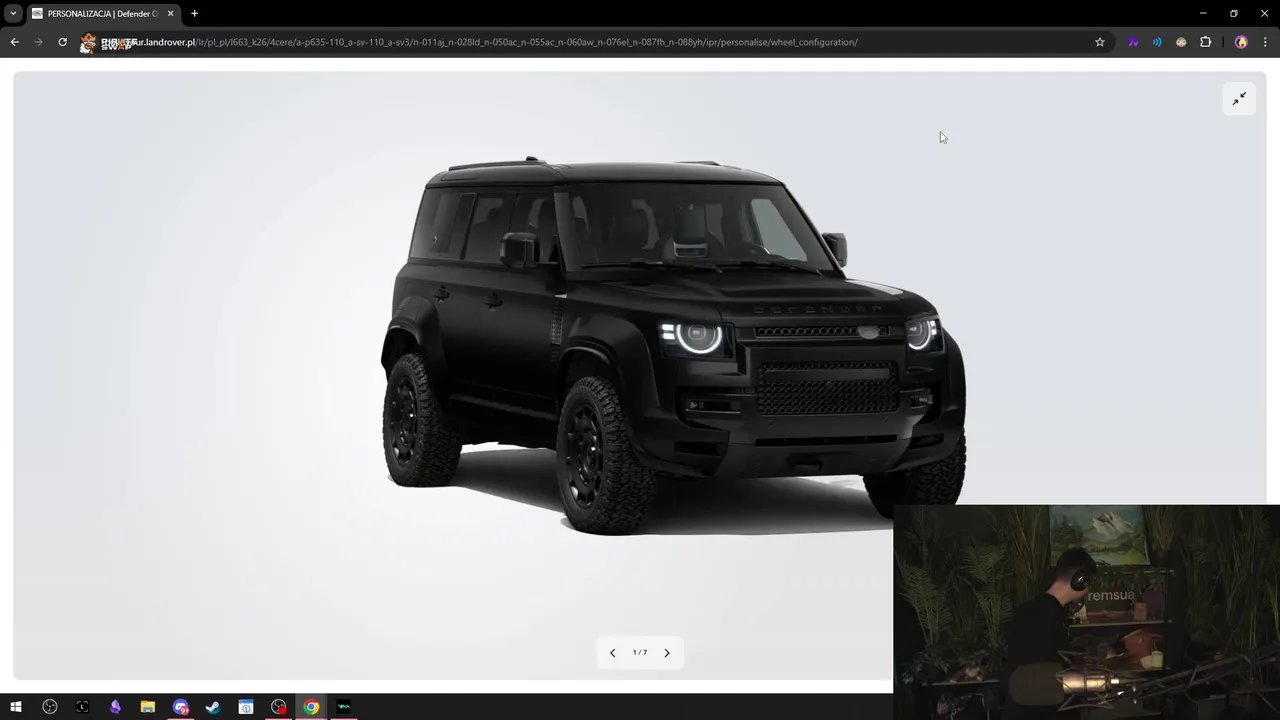Open the Windows Start menu
The height and width of the screenshot is (720, 1280).
tap(16, 707)
